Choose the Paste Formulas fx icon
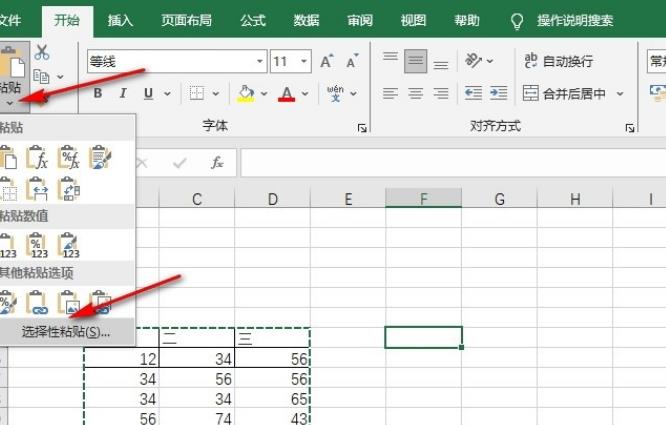 point(37,158)
